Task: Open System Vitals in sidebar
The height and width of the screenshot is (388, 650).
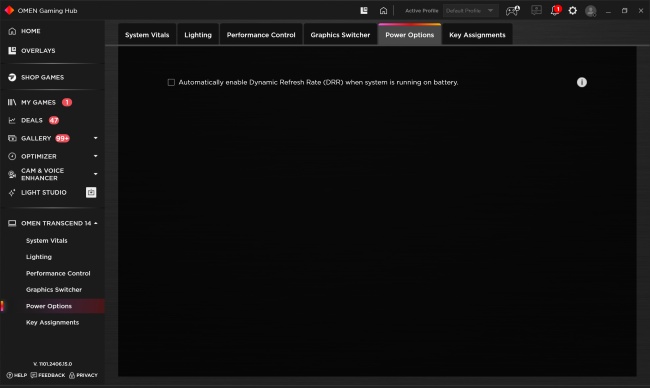Action: click(x=46, y=240)
